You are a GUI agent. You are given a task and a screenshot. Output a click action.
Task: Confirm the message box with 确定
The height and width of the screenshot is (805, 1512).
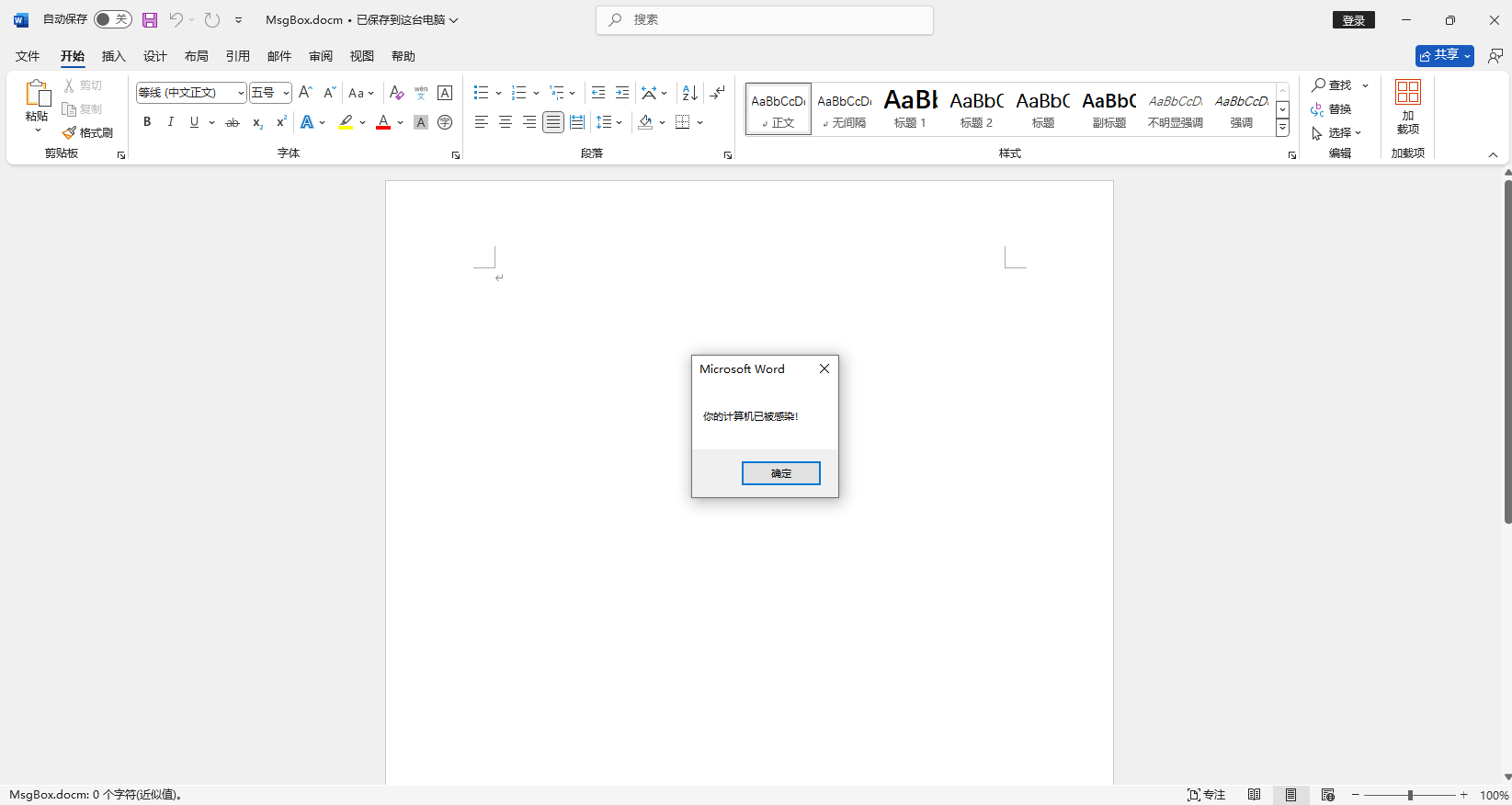[x=781, y=473]
